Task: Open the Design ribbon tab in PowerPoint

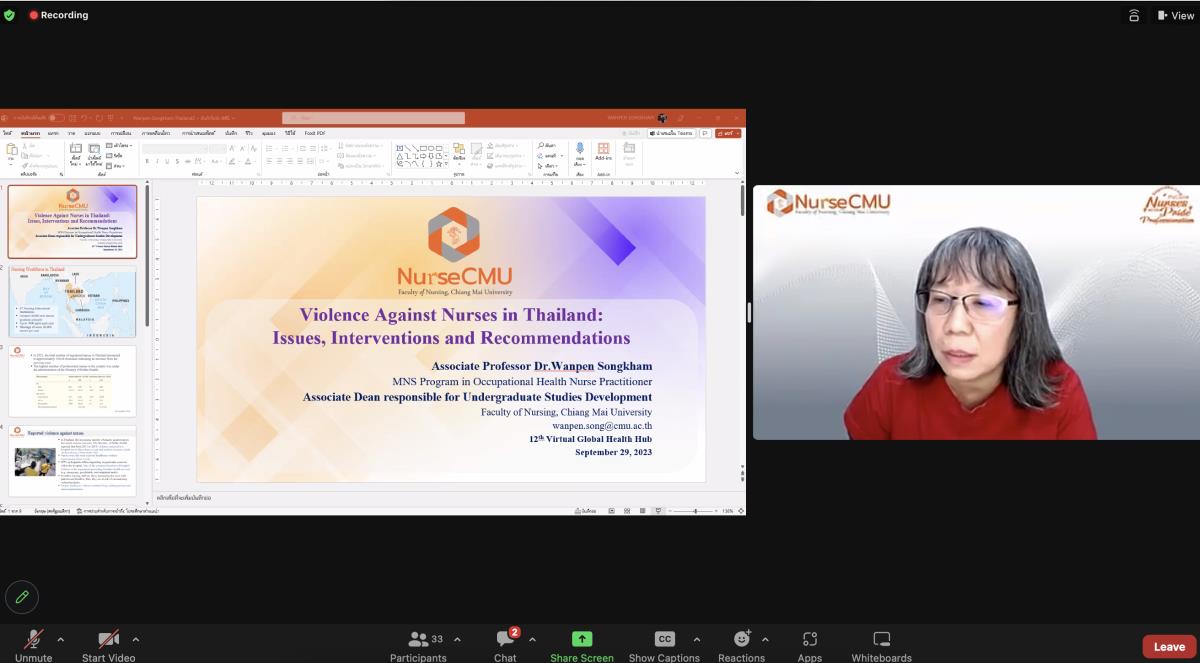Action: click(x=92, y=133)
